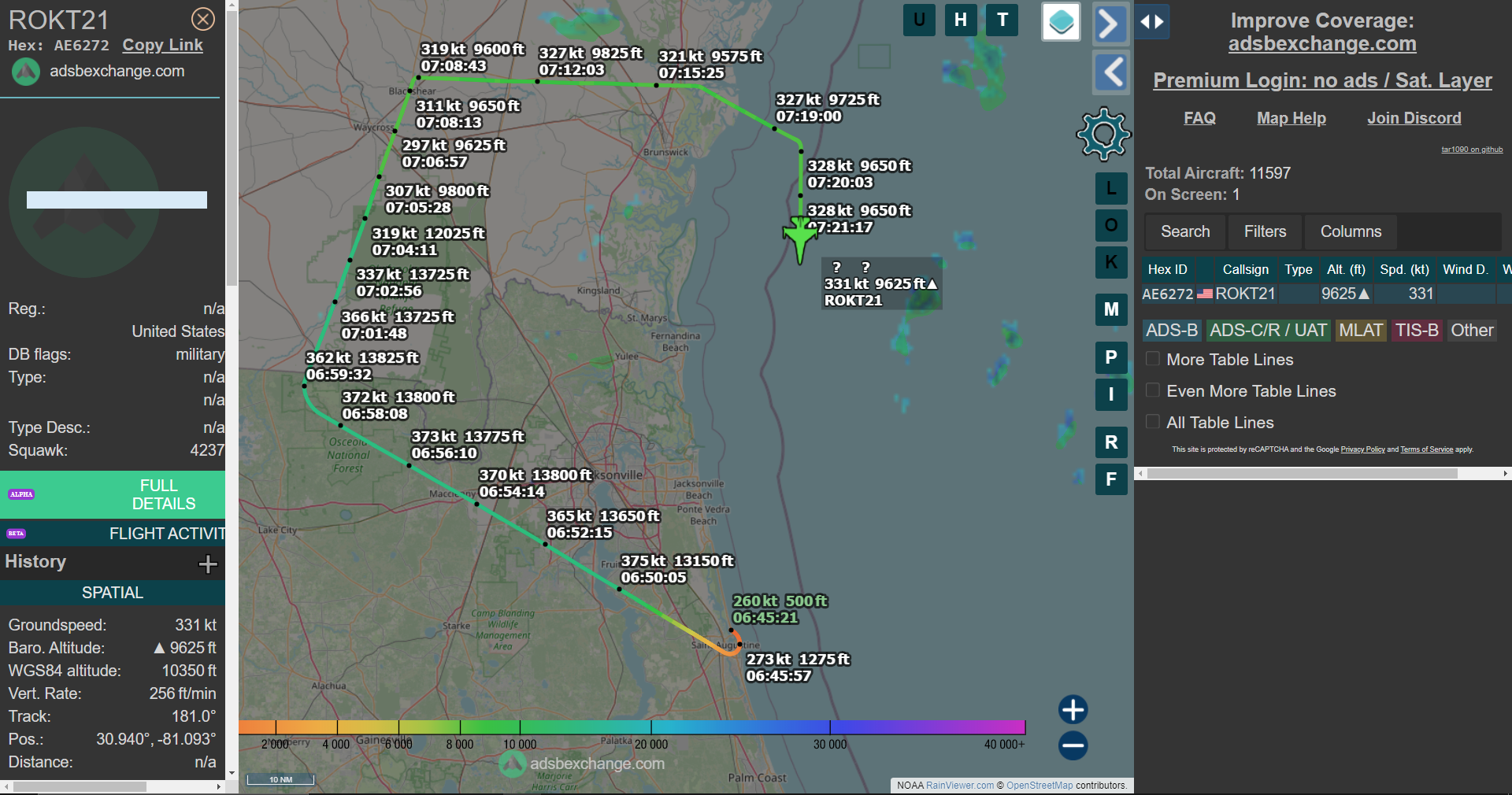Enable More Table Lines checkbox
Viewport: 1512px width, 795px height.
[1153, 359]
